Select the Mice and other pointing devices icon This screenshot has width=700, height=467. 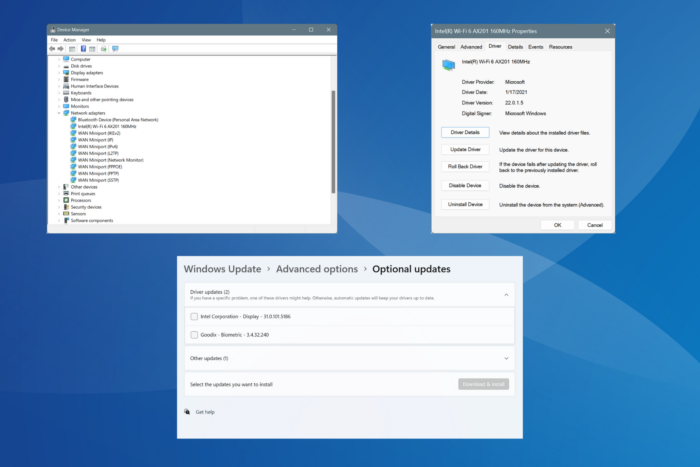point(66,99)
